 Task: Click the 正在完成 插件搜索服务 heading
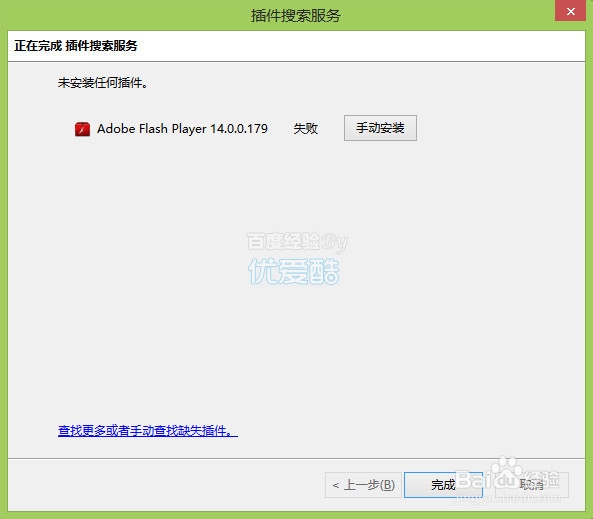point(76,46)
